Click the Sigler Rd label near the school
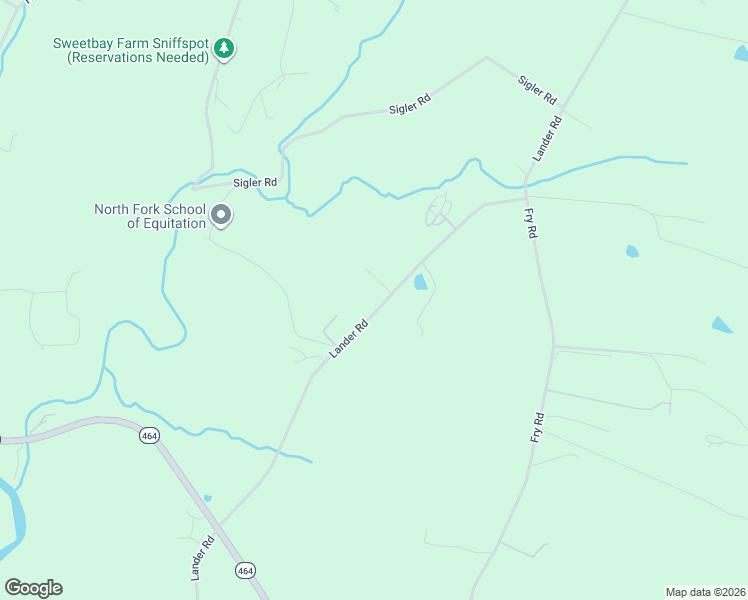The width and height of the screenshot is (748, 600). (x=255, y=183)
